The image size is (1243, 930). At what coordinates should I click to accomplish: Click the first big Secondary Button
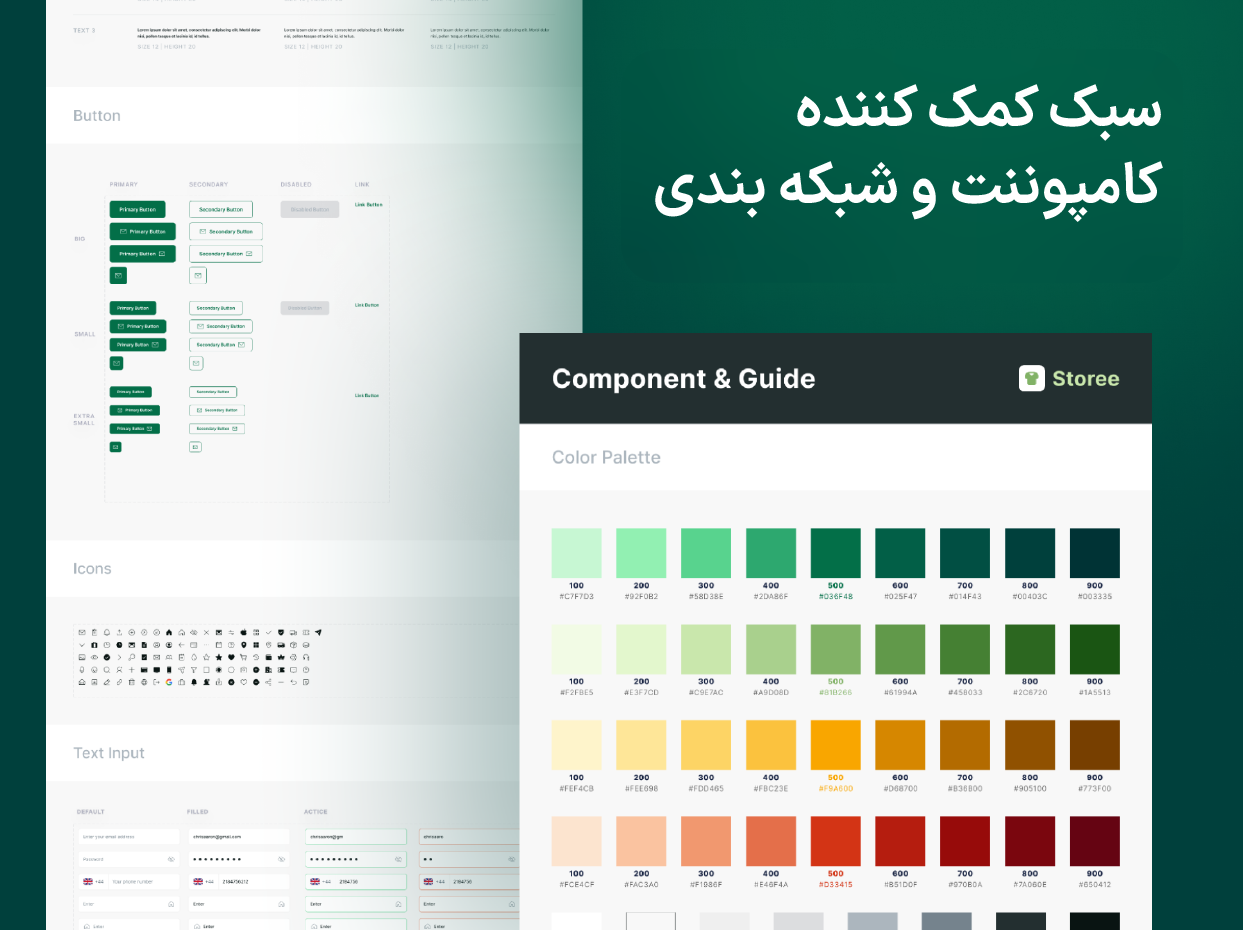220,209
